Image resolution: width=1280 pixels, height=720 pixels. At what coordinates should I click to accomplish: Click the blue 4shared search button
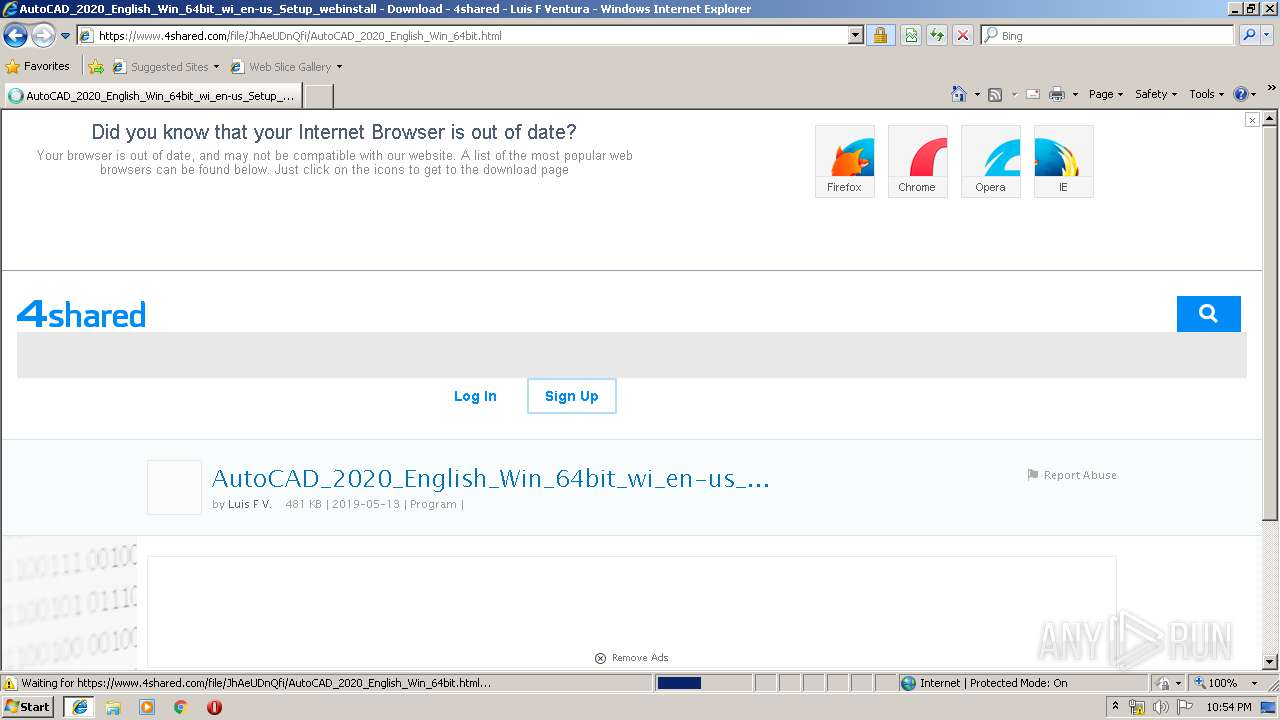(x=1208, y=314)
